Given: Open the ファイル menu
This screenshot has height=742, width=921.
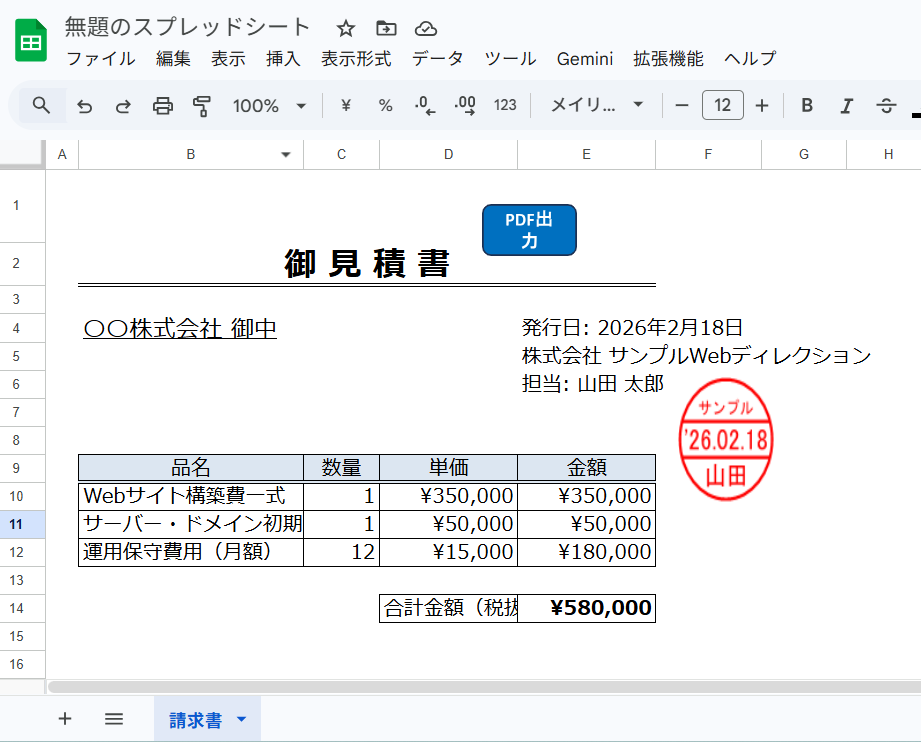Looking at the screenshot, I should (100, 59).
